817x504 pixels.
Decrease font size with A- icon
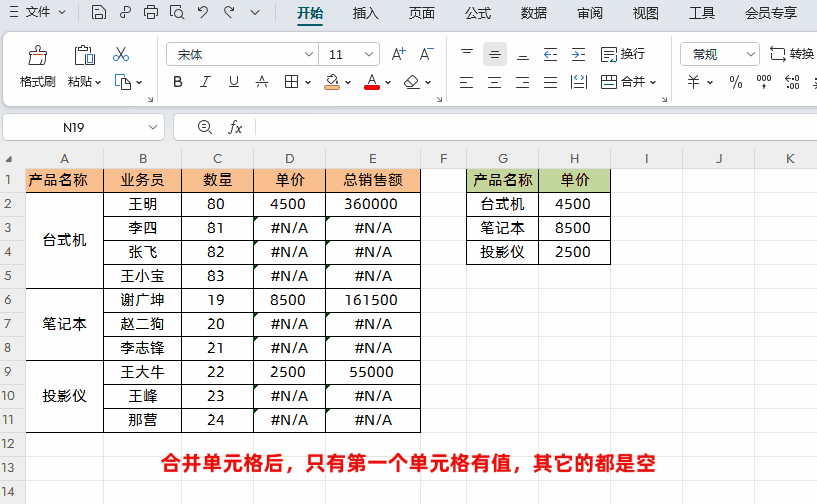[x=426, y=54]
